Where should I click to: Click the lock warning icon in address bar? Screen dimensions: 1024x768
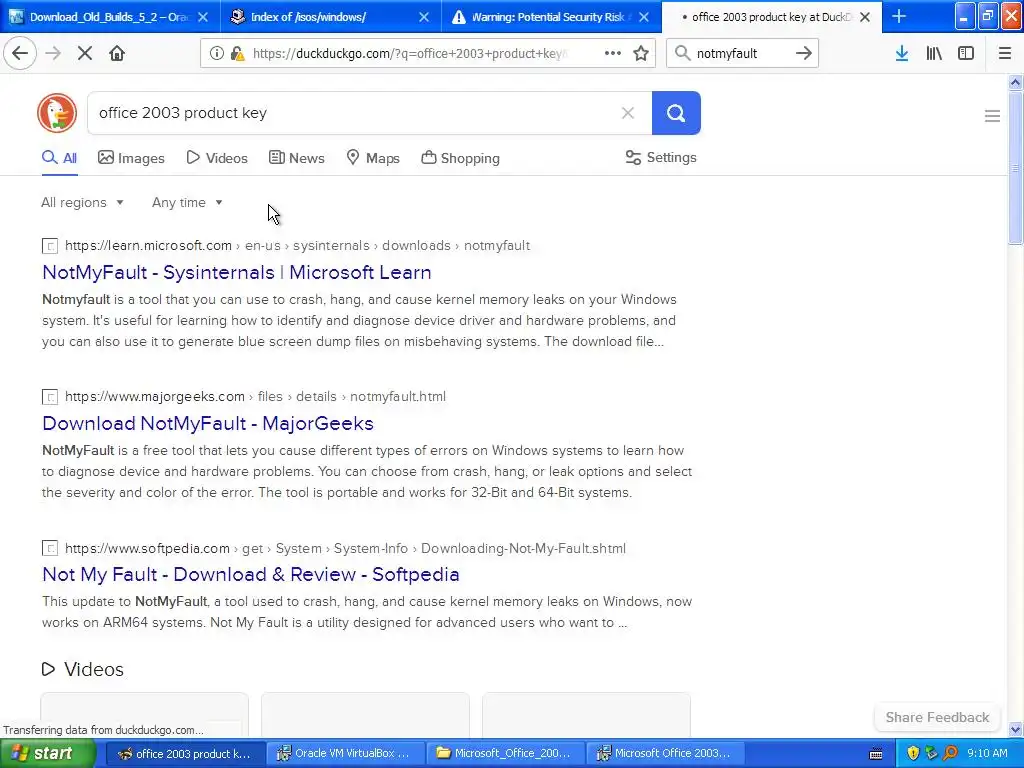(238, 53)
